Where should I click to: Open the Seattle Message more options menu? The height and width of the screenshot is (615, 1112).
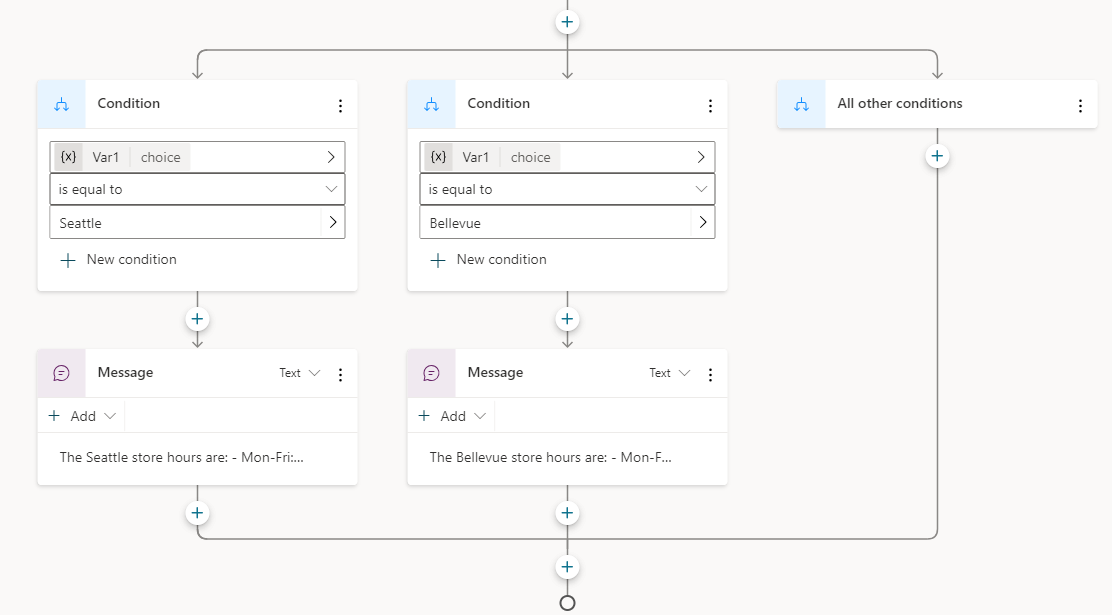pyautogui.click(x=340, y=375)
